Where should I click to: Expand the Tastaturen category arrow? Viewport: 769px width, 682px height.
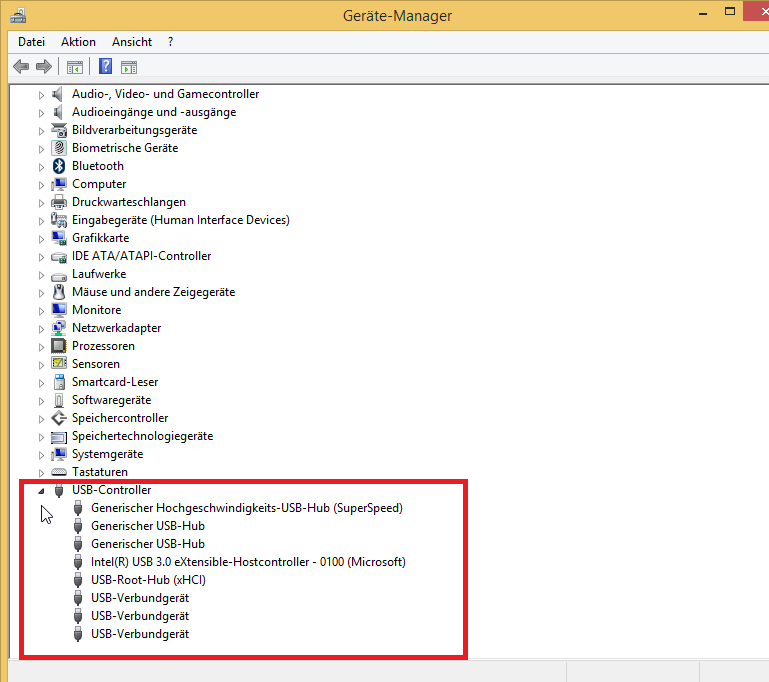coord(41,473)
